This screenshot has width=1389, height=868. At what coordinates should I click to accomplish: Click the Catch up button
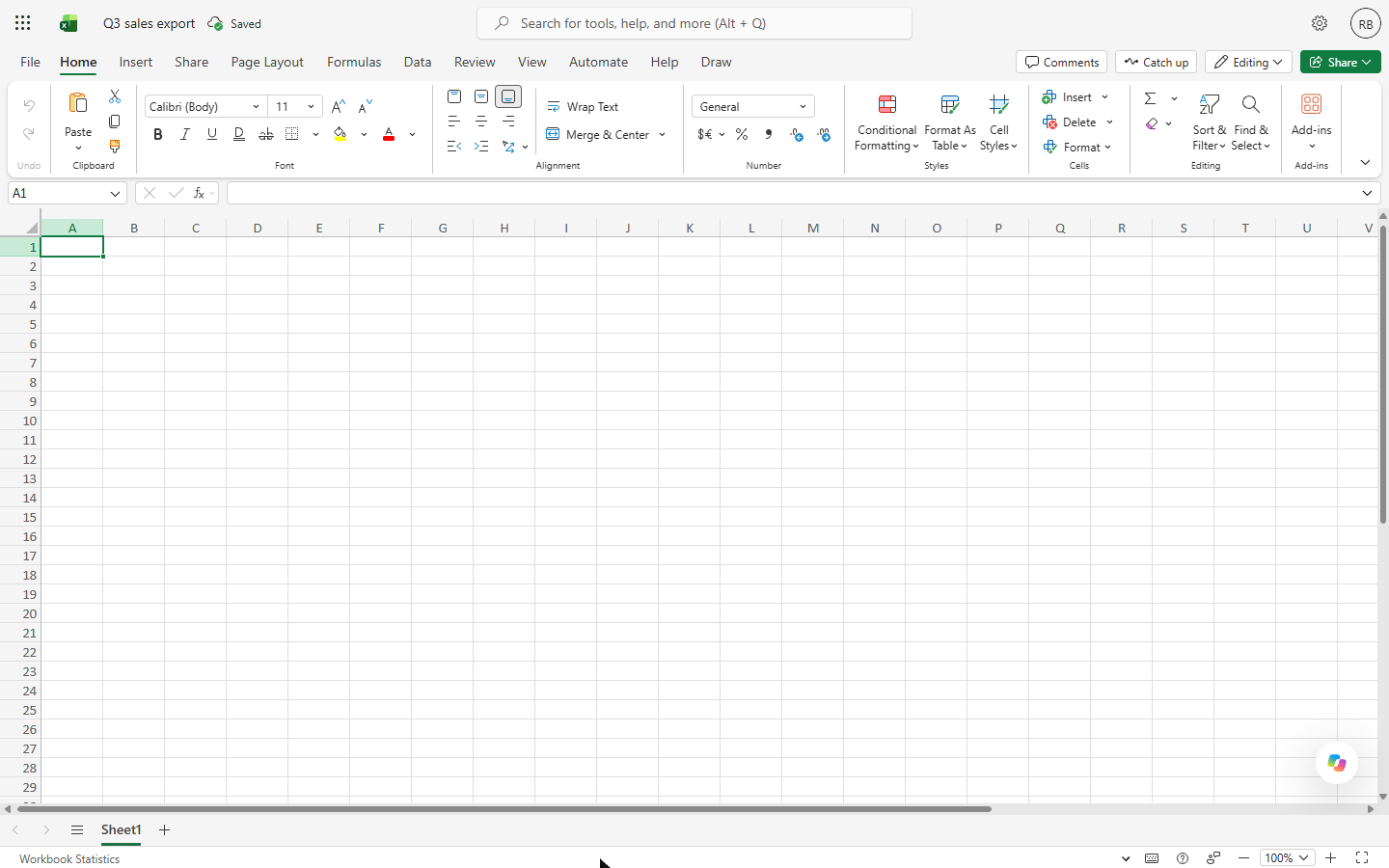pyautogui.click(x=1156, y=62)
